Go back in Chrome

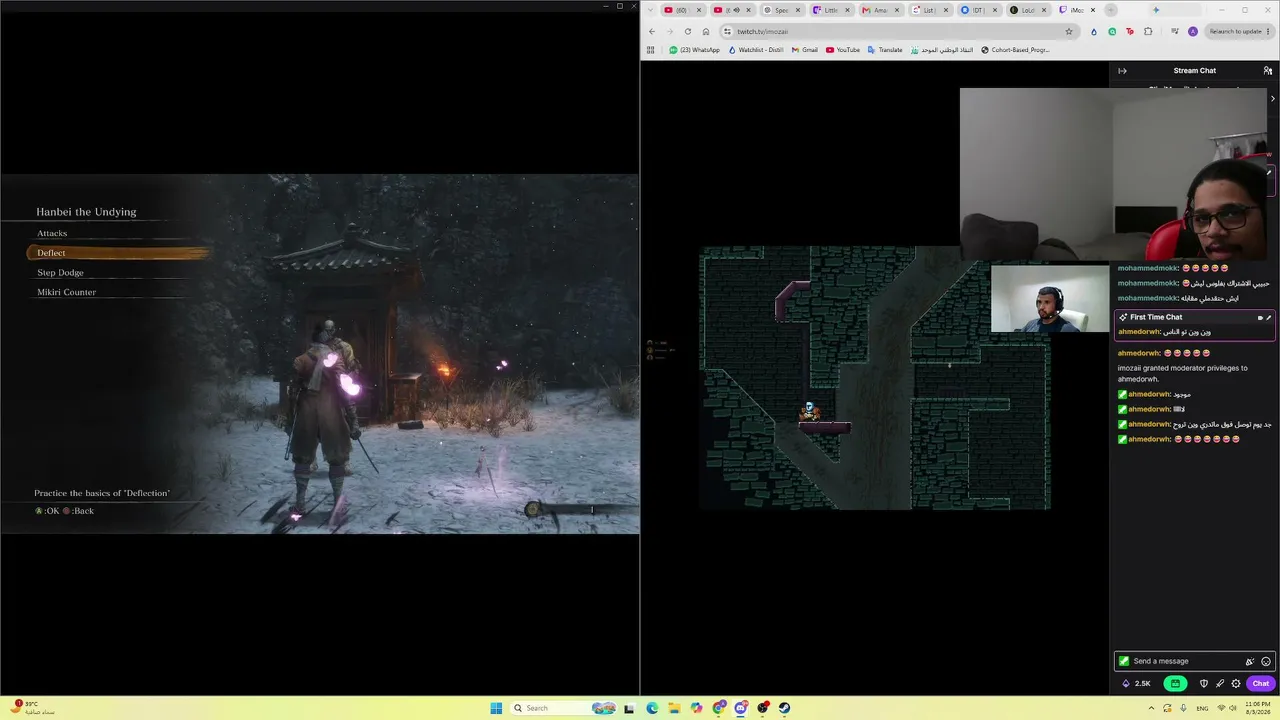click(x=652, y=31)
